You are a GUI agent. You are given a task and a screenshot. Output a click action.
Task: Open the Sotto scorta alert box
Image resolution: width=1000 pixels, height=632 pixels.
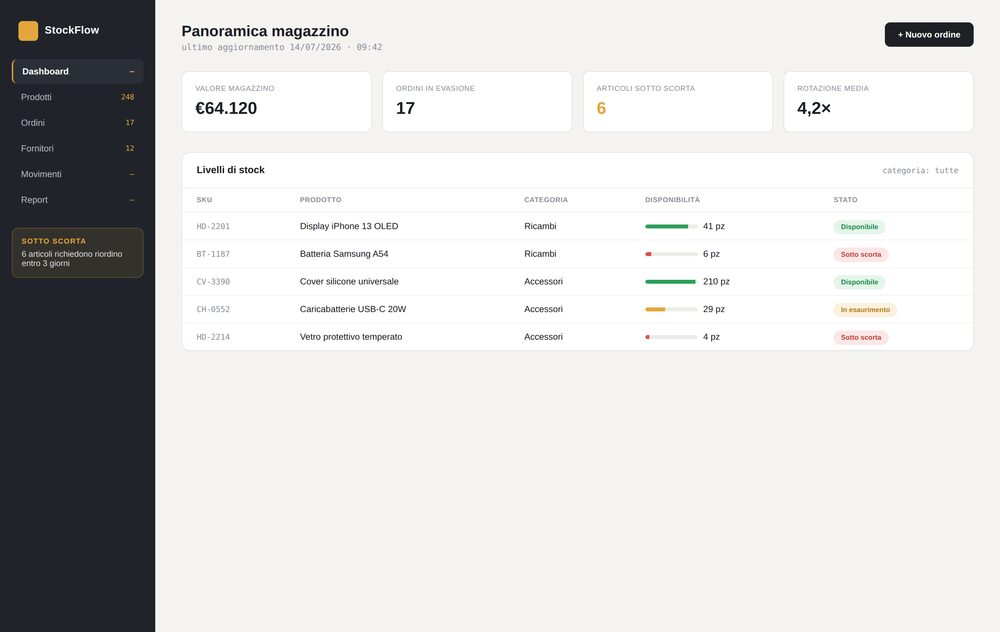tap(77, 253)
